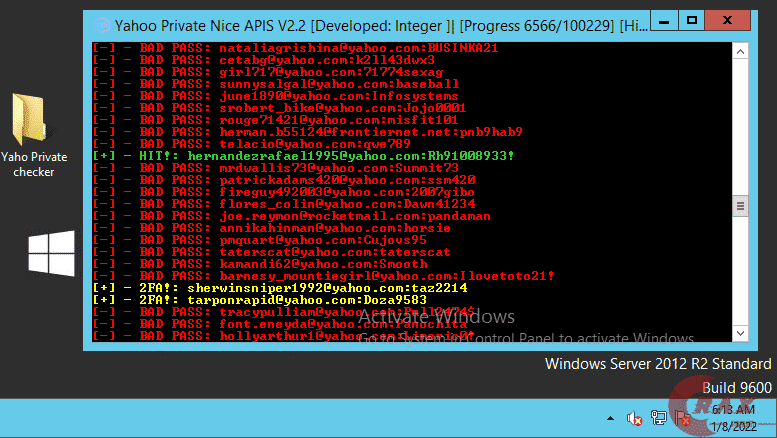Click the console scrollbar up arrow
Viewport: 777px width, 438px height.
point(740,52)
